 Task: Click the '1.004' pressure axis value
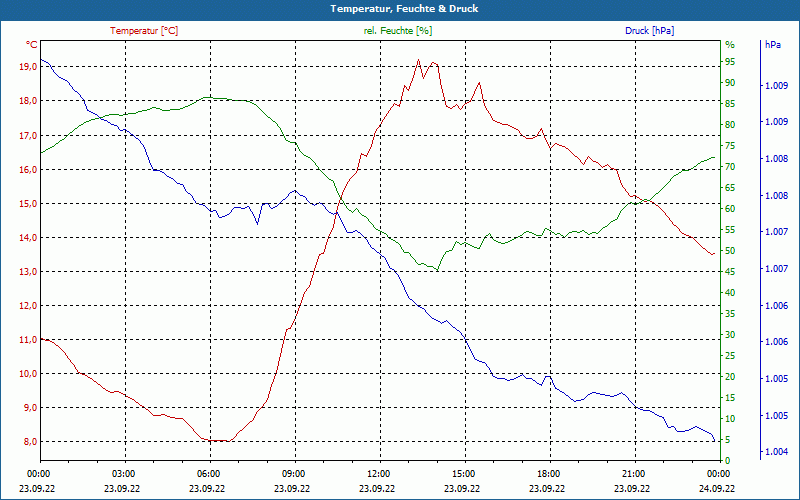777,452
